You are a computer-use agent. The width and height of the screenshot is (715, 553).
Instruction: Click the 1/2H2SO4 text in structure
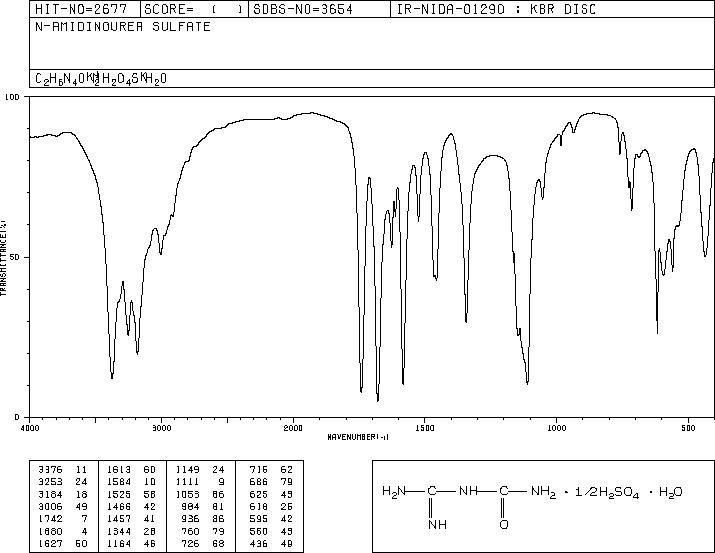click(607, 492)
